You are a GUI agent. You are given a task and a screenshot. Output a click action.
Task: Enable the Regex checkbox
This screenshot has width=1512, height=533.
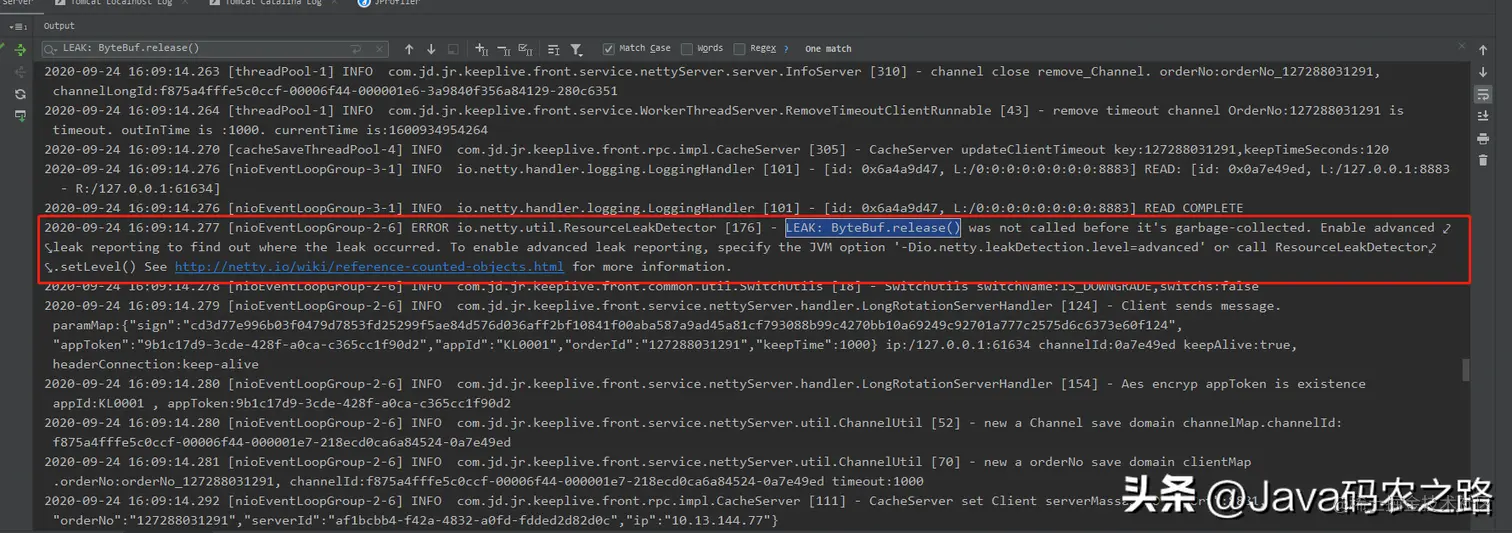(x=739, y=49)
